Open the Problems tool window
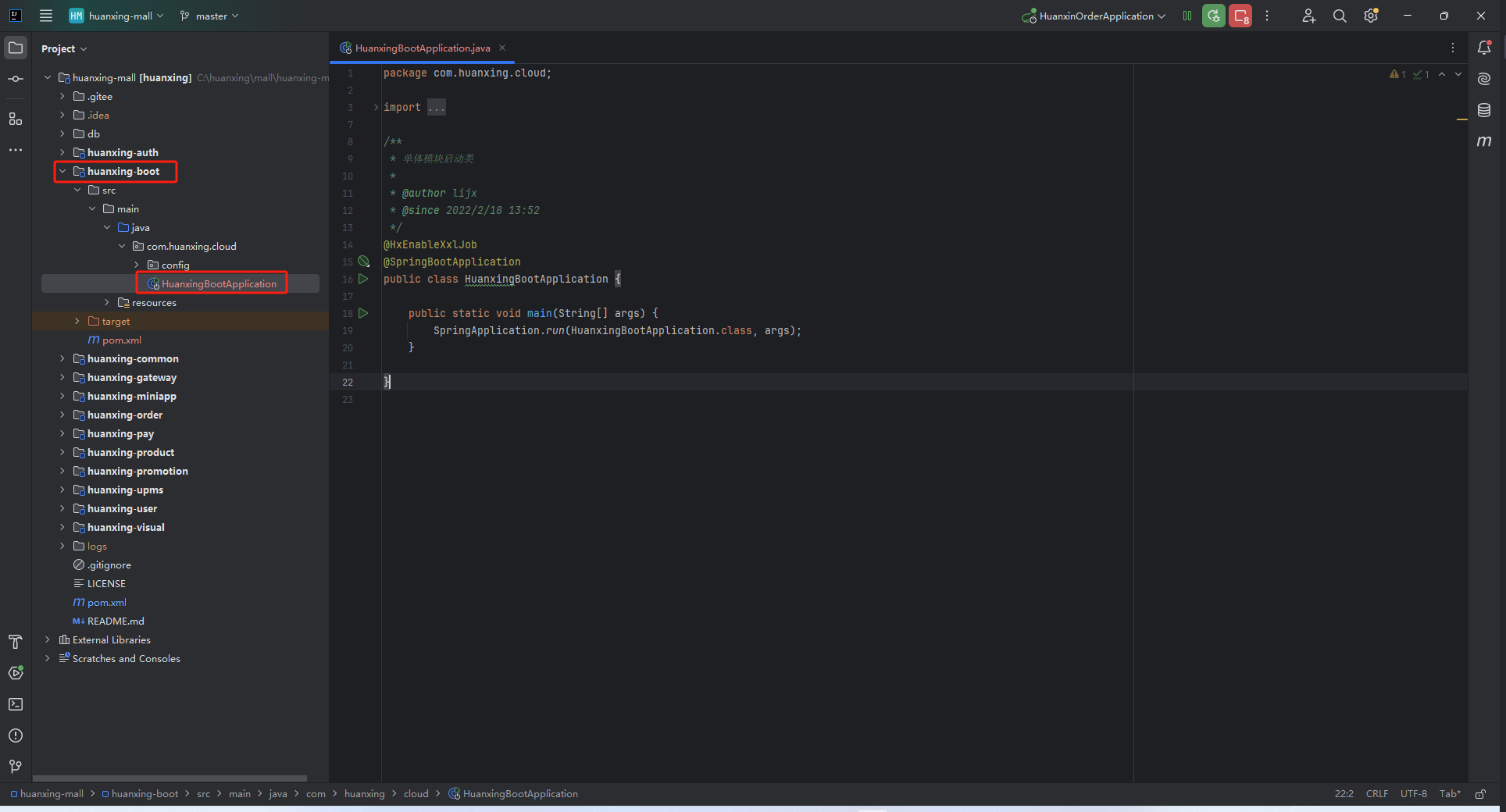The width and height of the screenshot is (1506, 812). click(x=16, y=735)
